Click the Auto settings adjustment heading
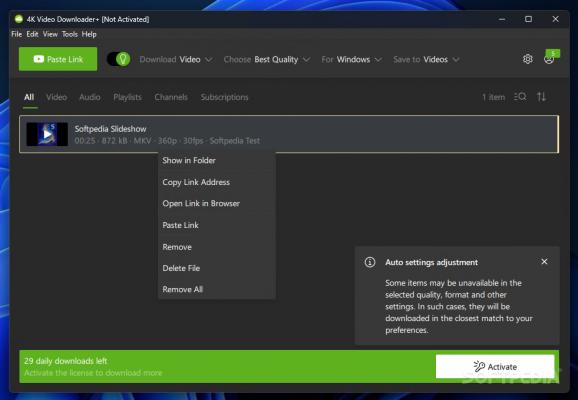 point(431,262)
